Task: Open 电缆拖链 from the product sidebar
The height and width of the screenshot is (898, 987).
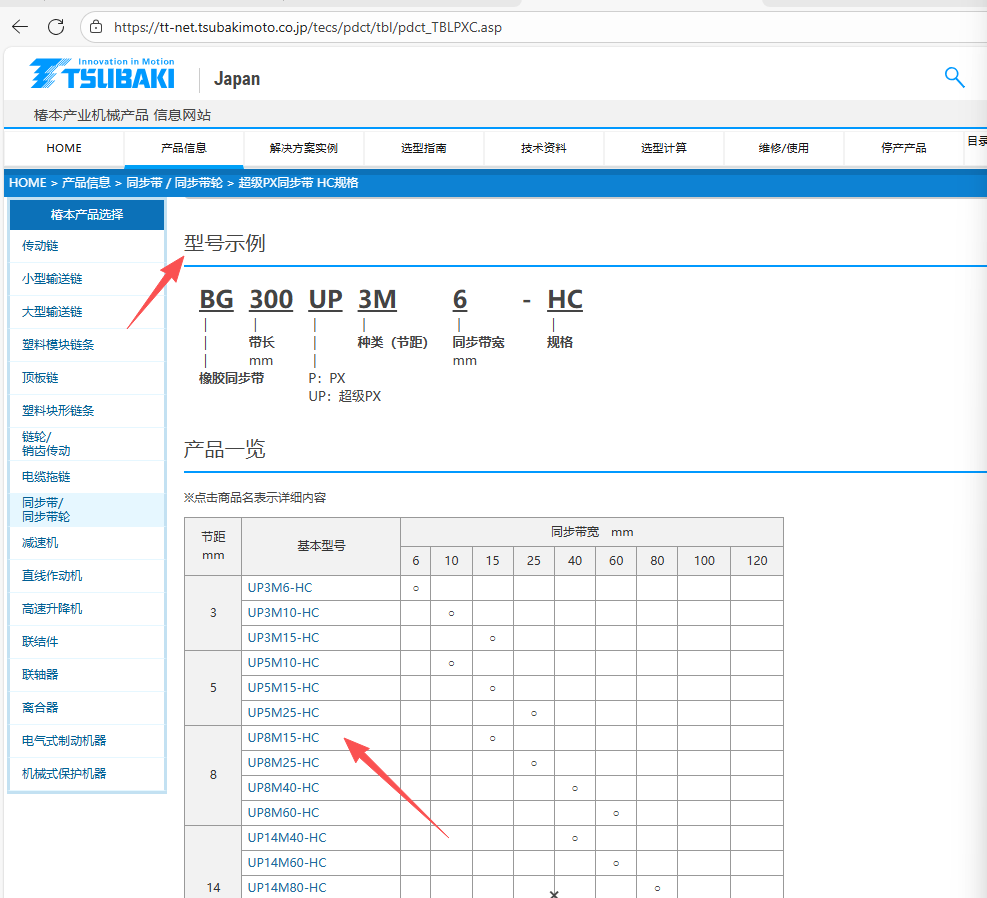Action: point(44,476)
